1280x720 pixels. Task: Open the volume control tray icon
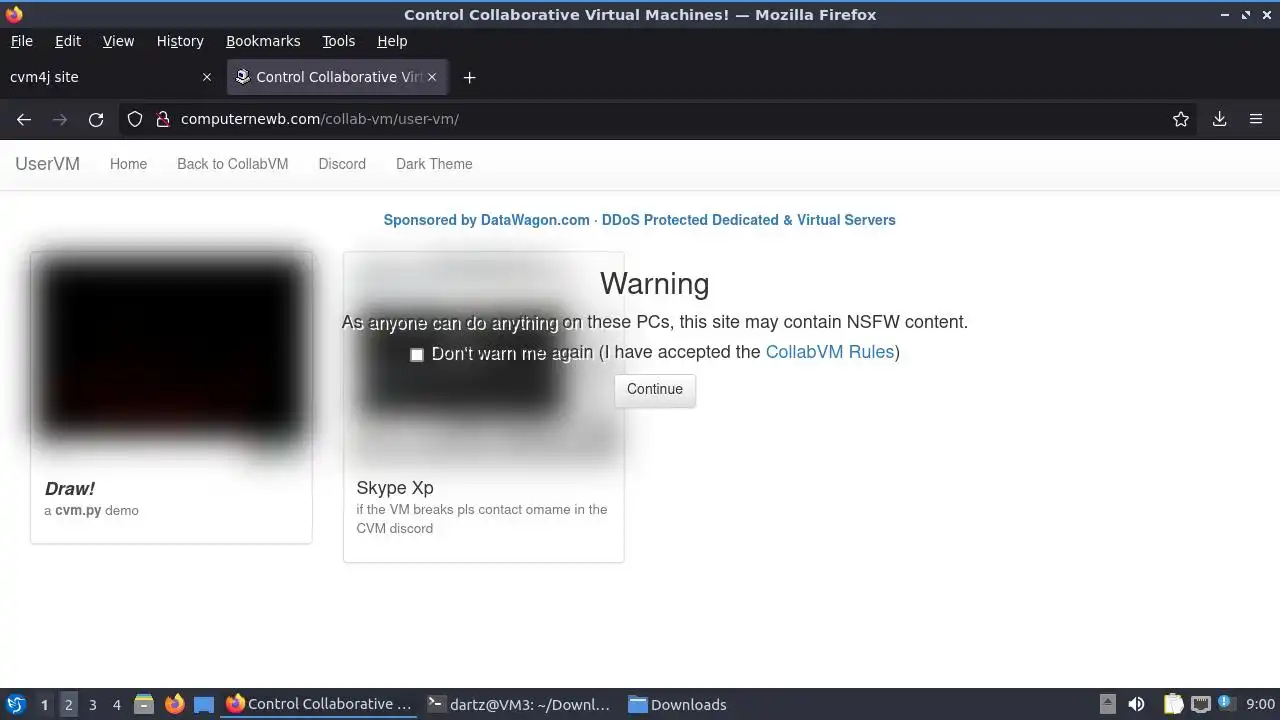pyautogui.click(x=1136, y=704)
